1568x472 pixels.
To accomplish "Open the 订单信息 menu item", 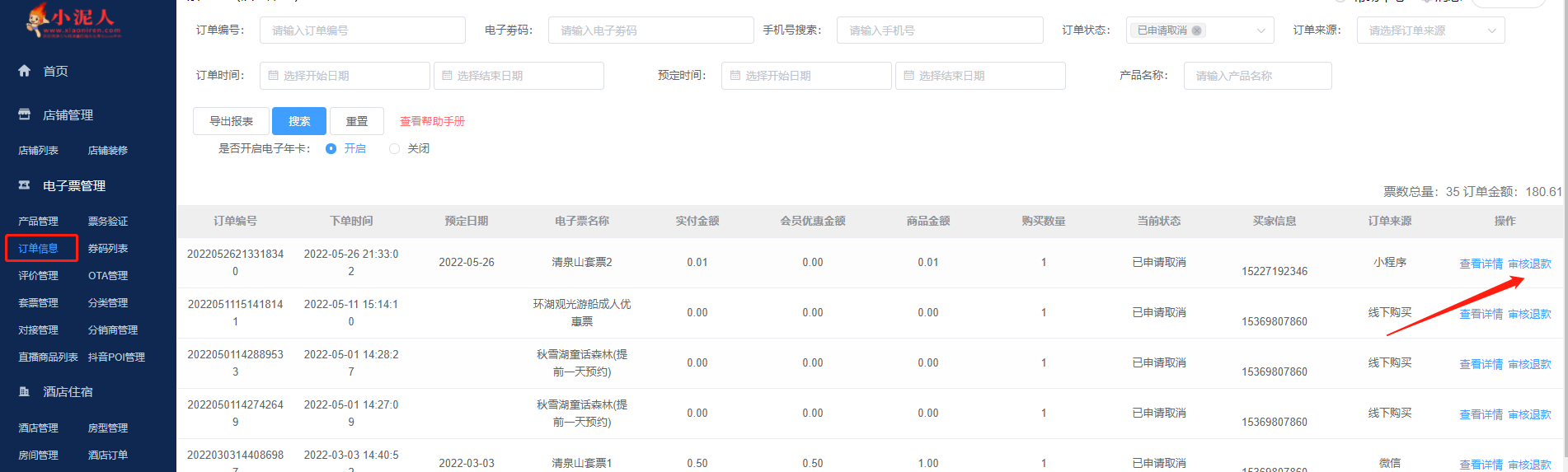I will 39,248.
